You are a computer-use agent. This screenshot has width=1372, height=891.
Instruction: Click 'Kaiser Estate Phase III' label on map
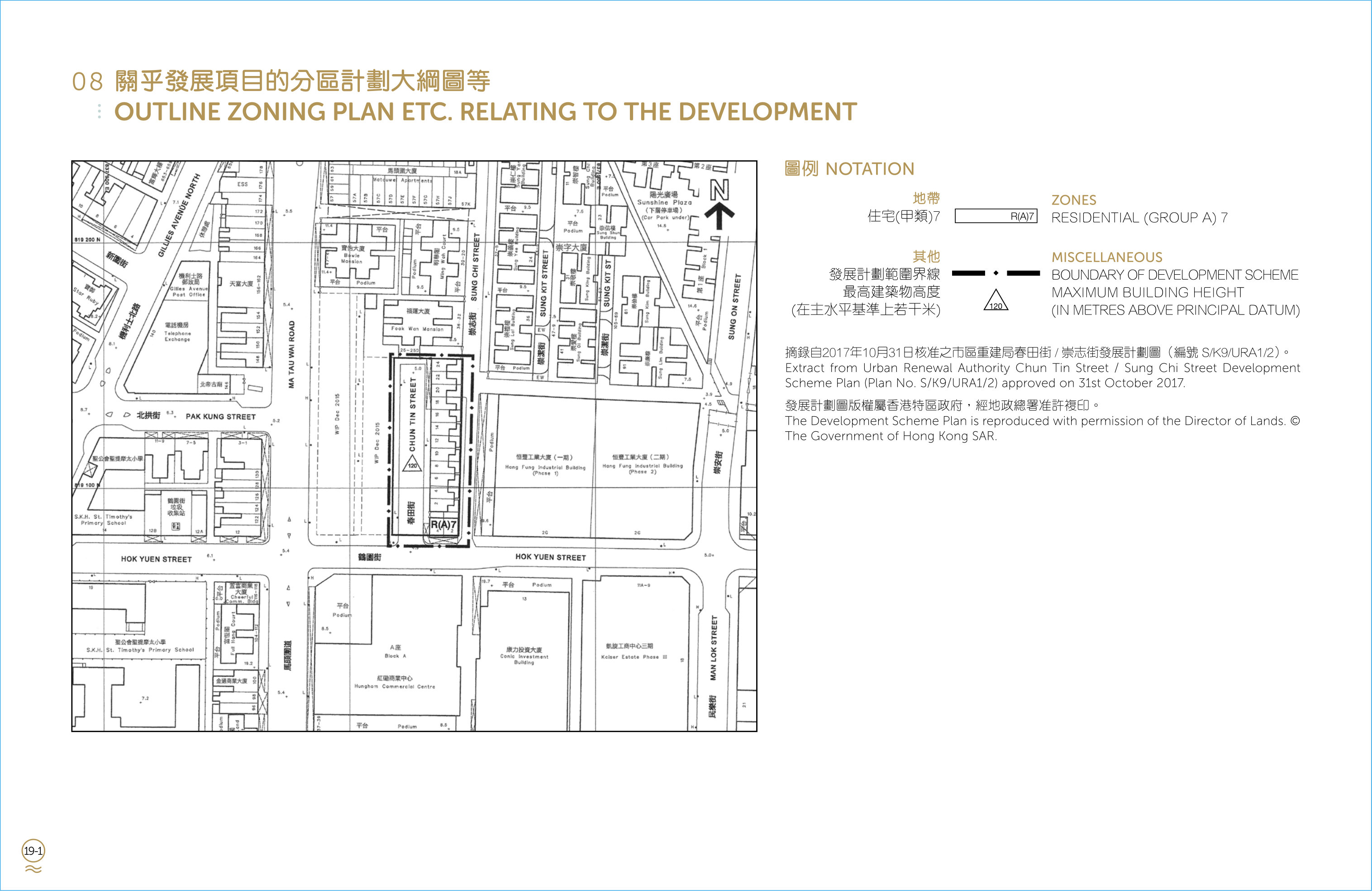pyautogui.click(x=634, y=657)
